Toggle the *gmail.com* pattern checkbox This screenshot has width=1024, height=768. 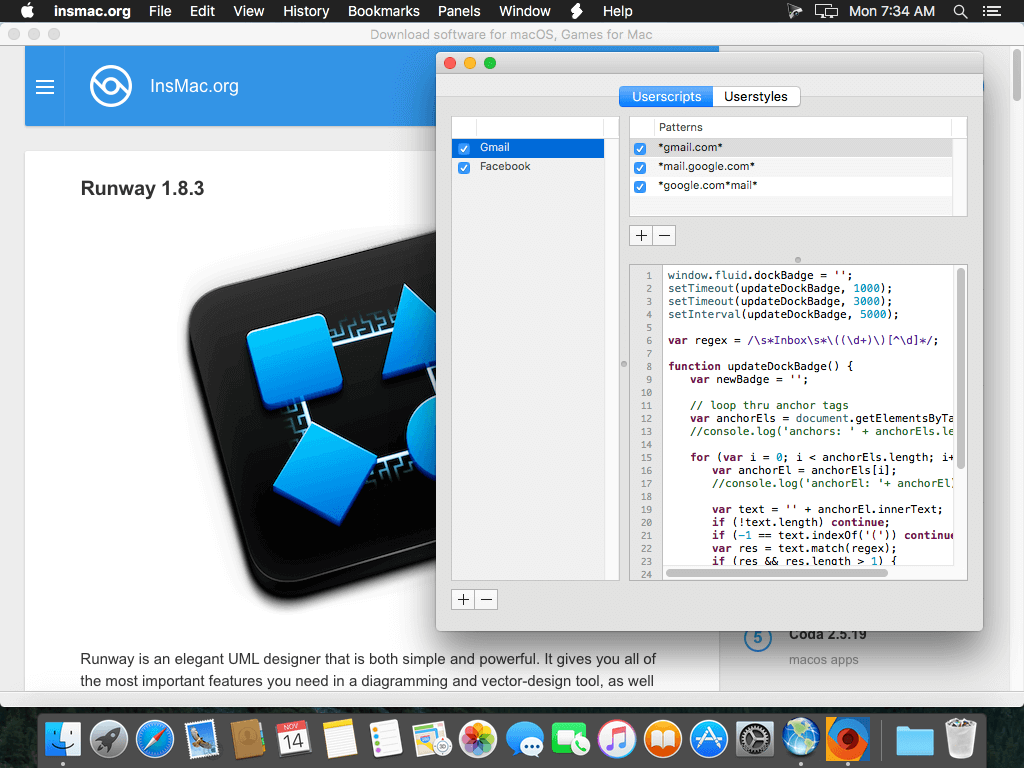tap(640, 149)
